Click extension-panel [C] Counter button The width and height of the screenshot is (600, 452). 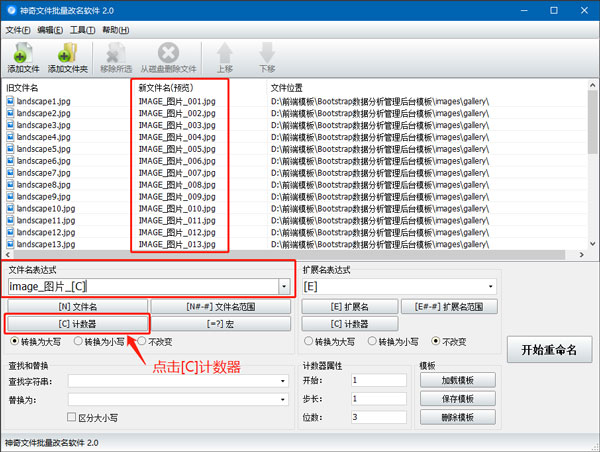[x=350, y=324]
